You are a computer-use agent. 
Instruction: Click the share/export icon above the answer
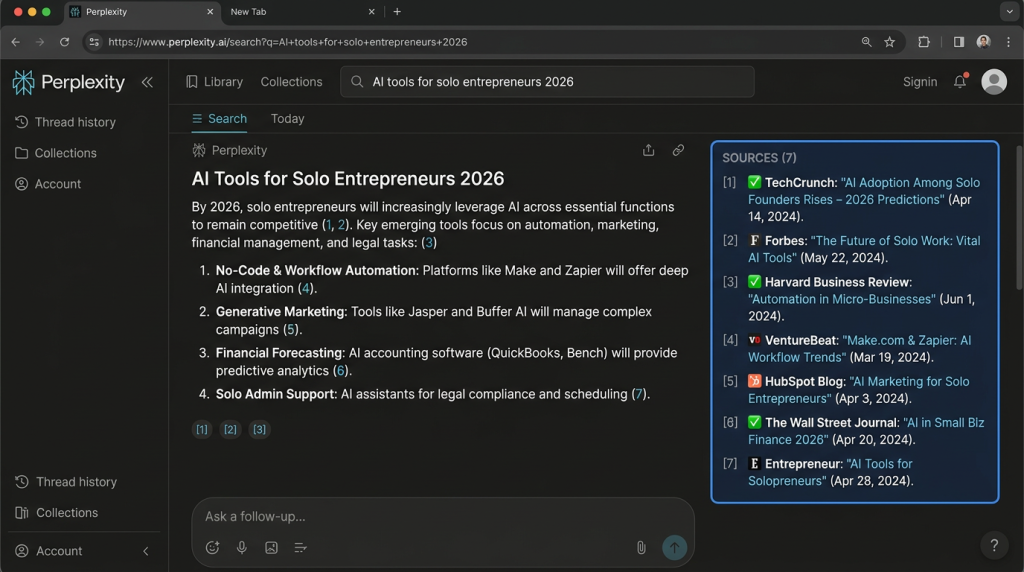coord(648,150)
